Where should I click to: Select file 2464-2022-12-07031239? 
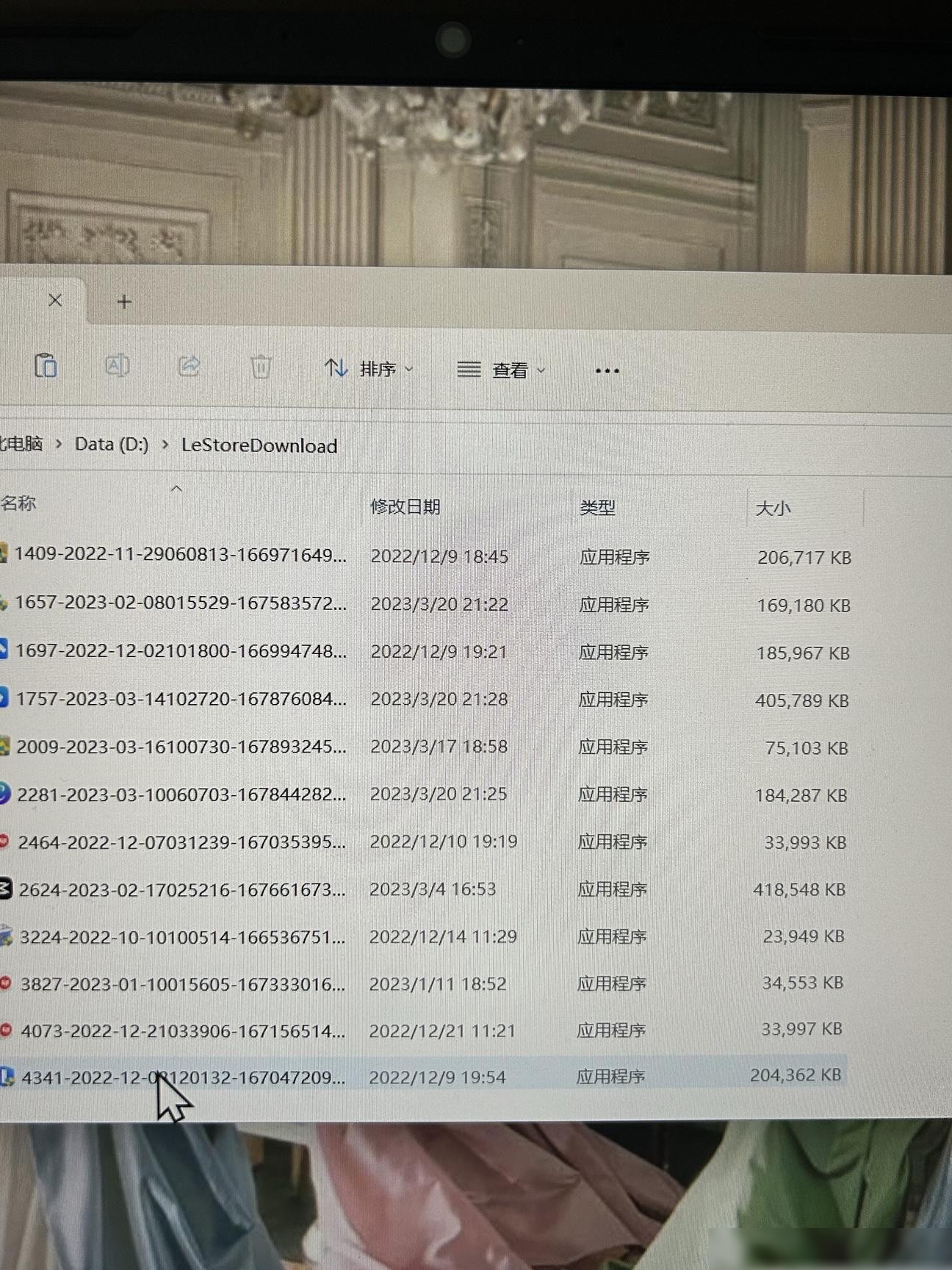(181, 842)
